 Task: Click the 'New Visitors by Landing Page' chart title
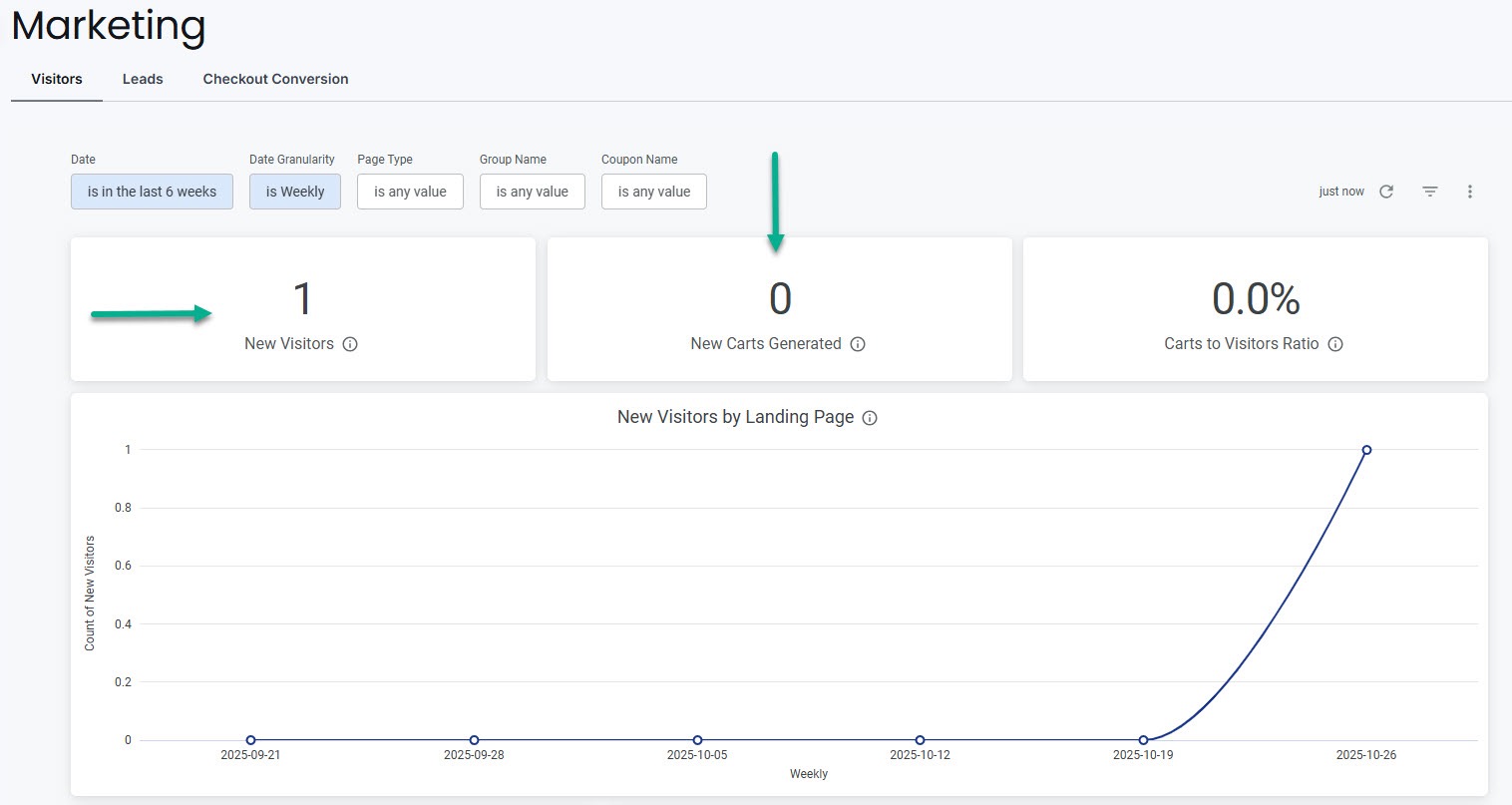point(736,417)
